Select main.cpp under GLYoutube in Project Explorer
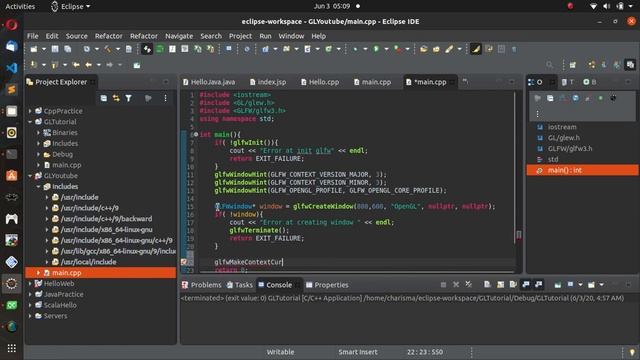Viewport: 640px width, 360px height. coord(100,273)
